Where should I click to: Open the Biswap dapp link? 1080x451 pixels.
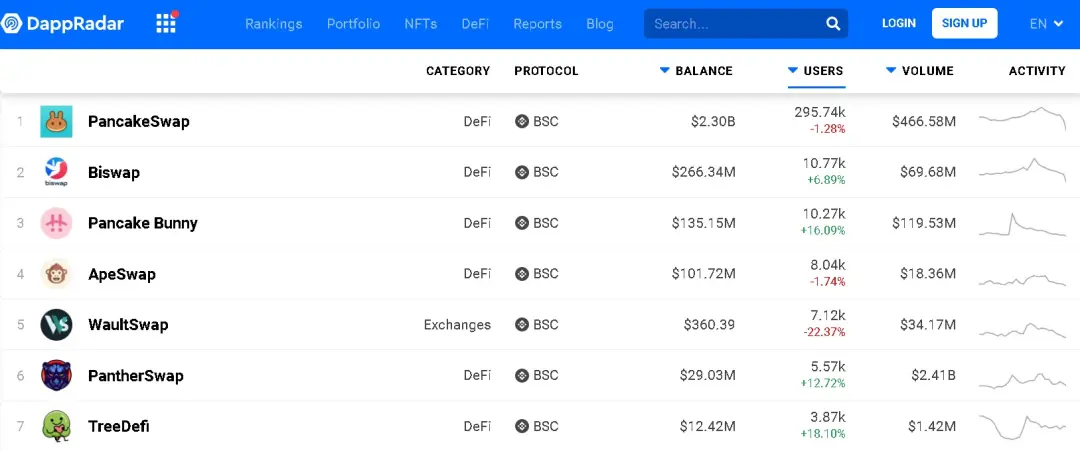click(x=114, y=172)
